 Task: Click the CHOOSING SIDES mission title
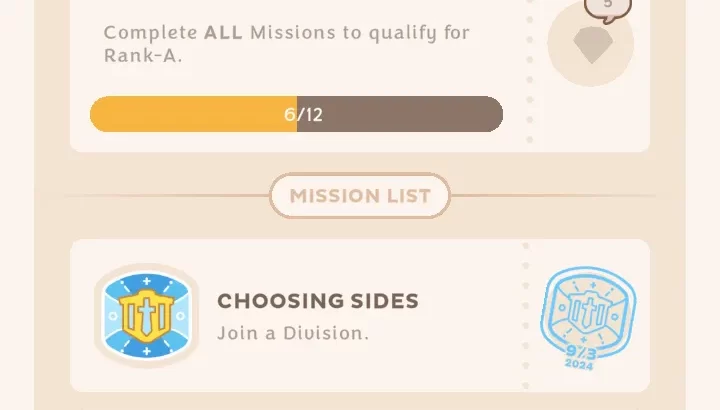coord(318,301)
